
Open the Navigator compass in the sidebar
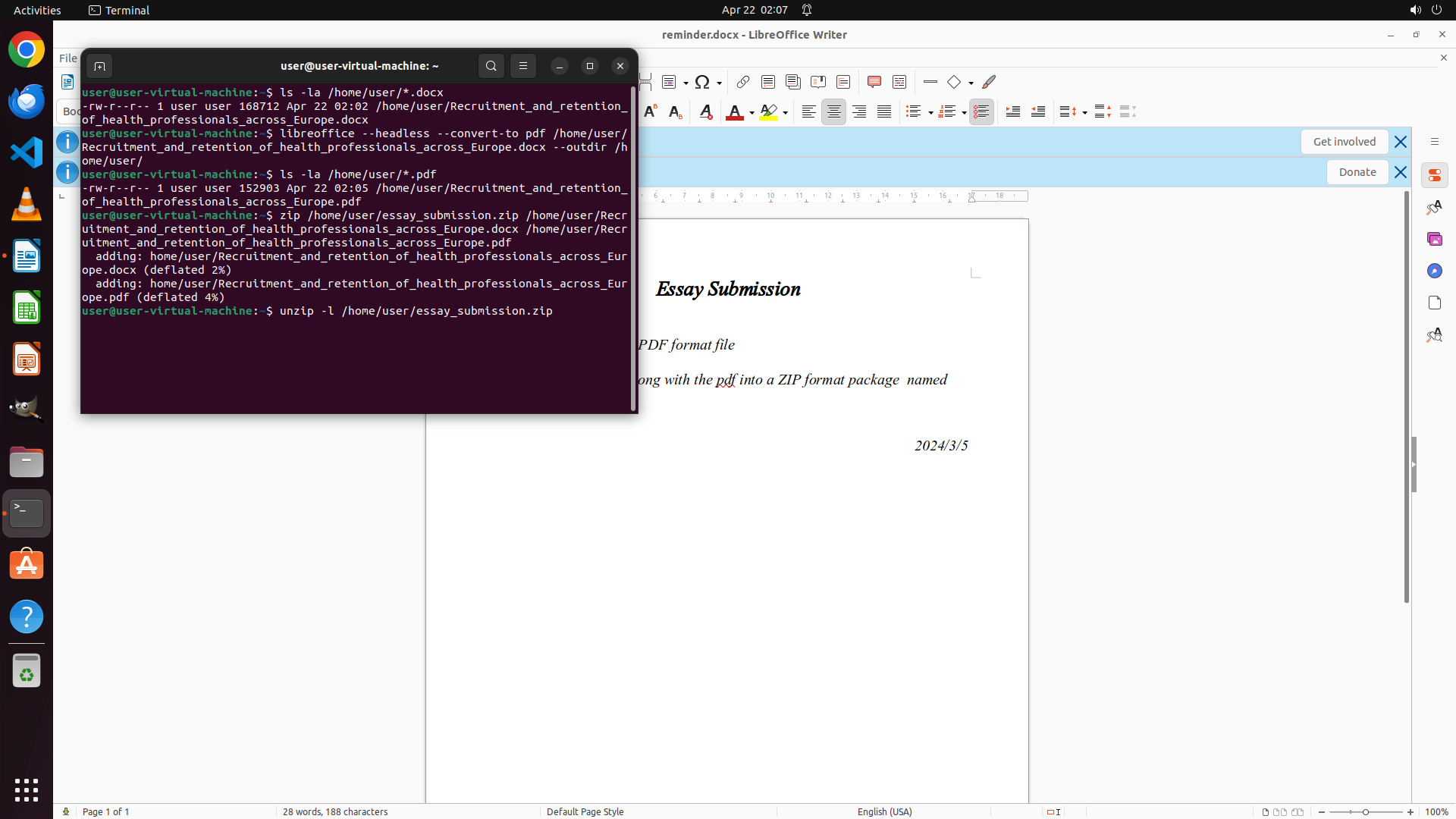[1434, 271]
